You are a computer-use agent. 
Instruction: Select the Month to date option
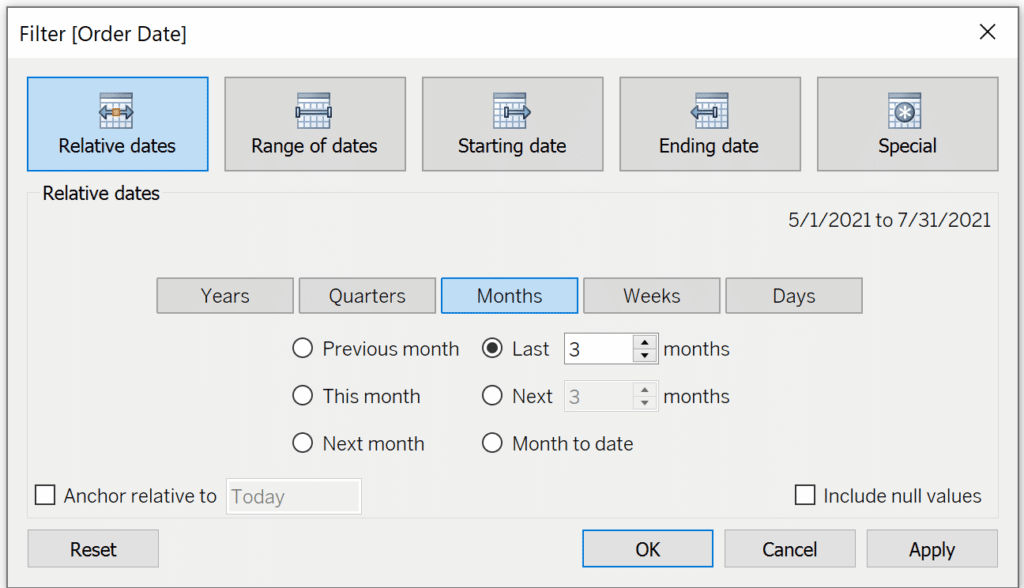(x=492, y=443)
